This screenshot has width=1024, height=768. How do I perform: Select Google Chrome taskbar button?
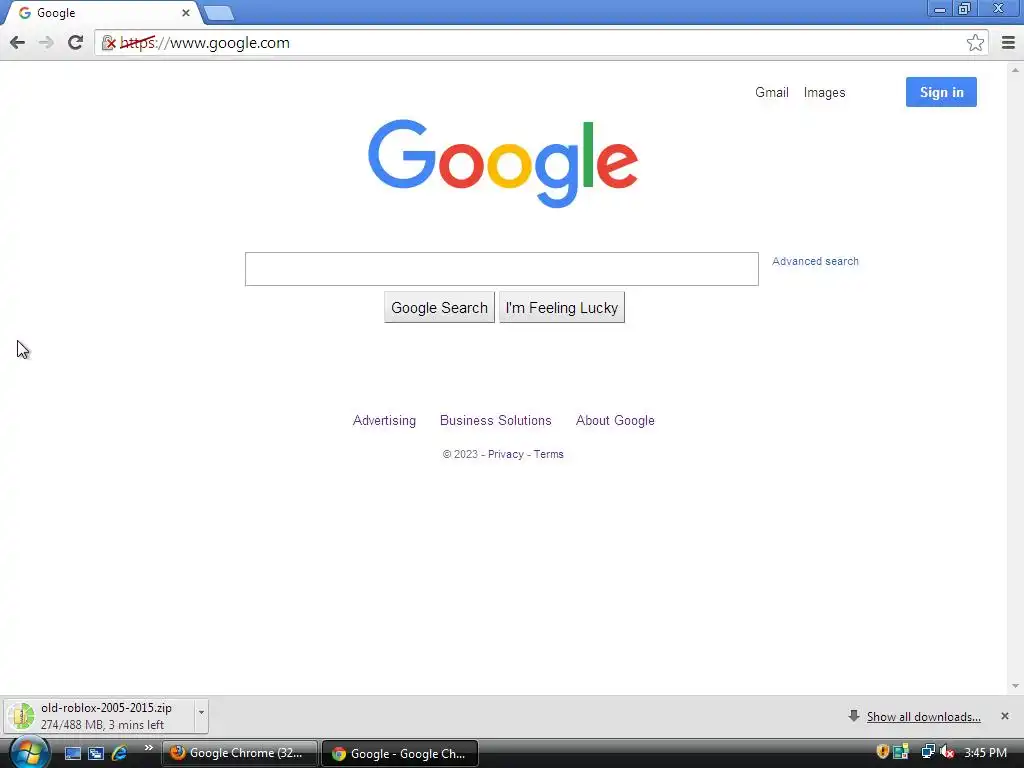(400, 754)
